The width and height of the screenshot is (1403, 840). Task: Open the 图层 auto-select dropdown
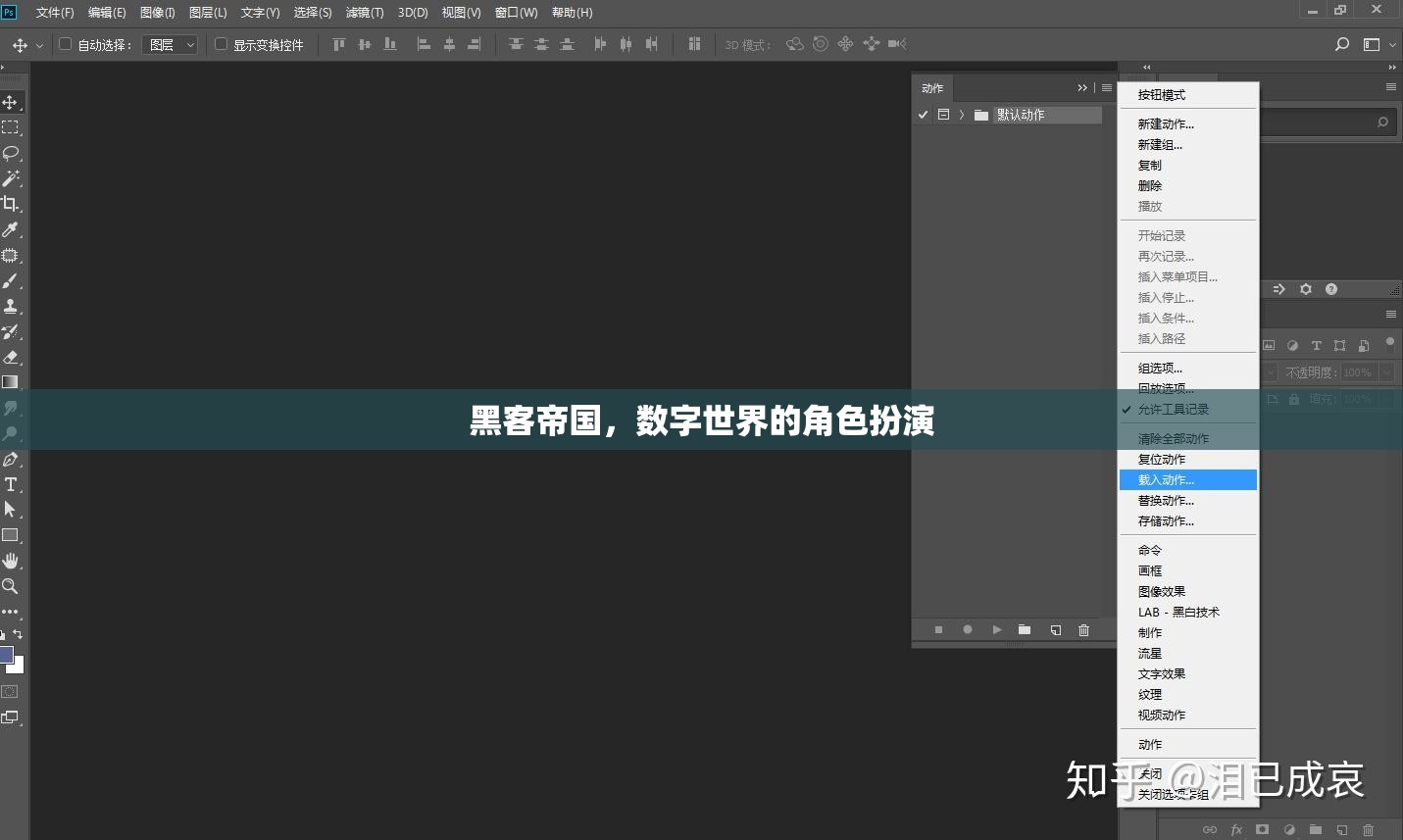coord(171,44)
